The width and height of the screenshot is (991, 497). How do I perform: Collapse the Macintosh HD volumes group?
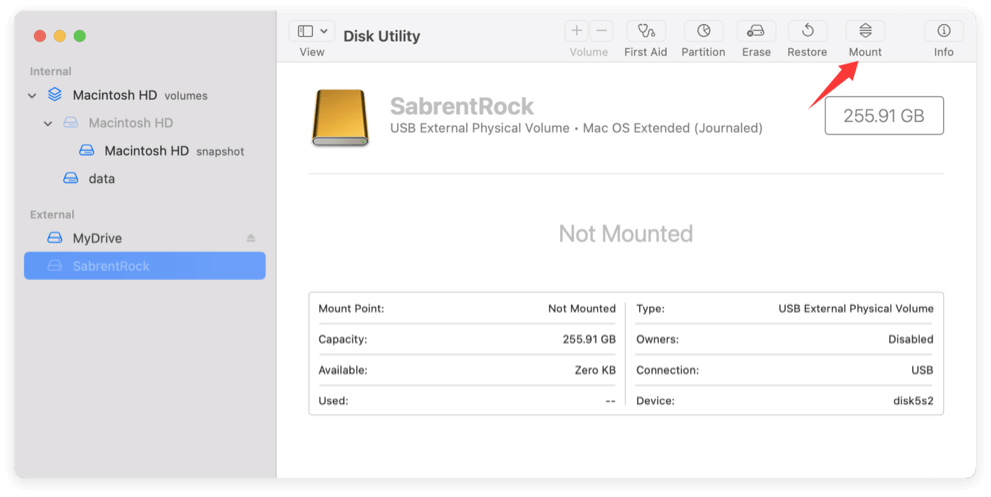point(32,95)
